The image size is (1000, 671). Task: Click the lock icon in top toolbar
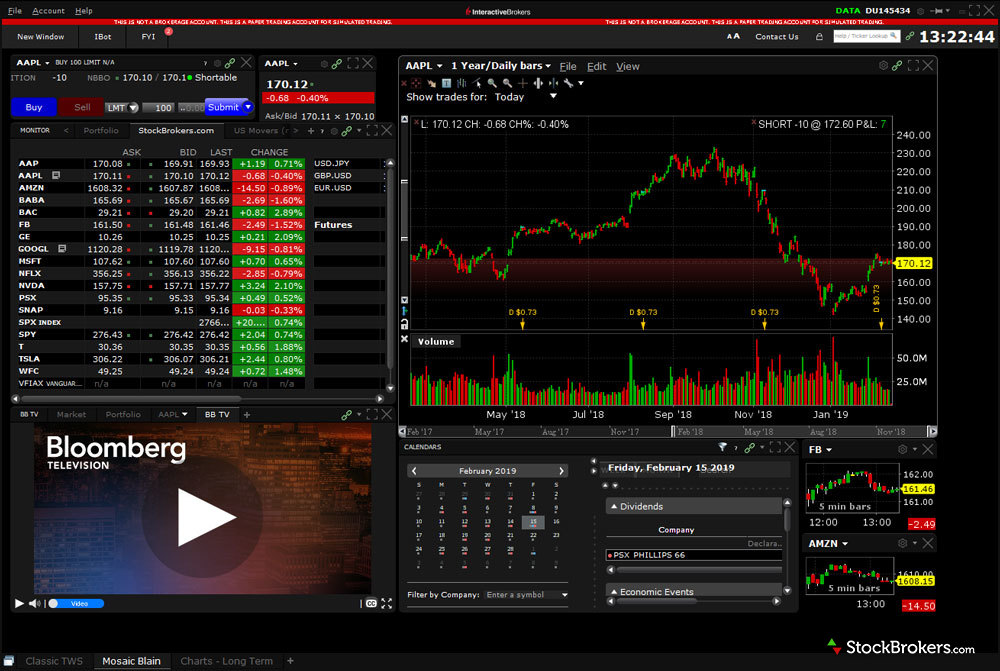[x=819, y=36]
